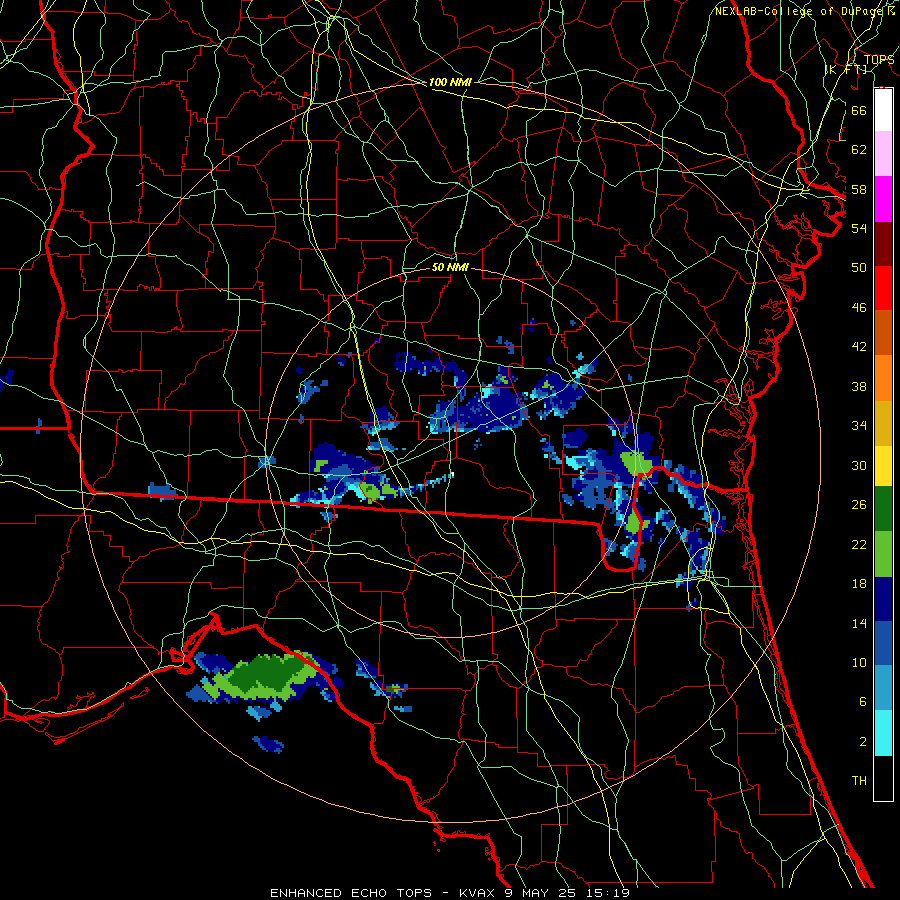Click the "62" legend value
This screenshot has height=900, width=900.
[859, 150]
